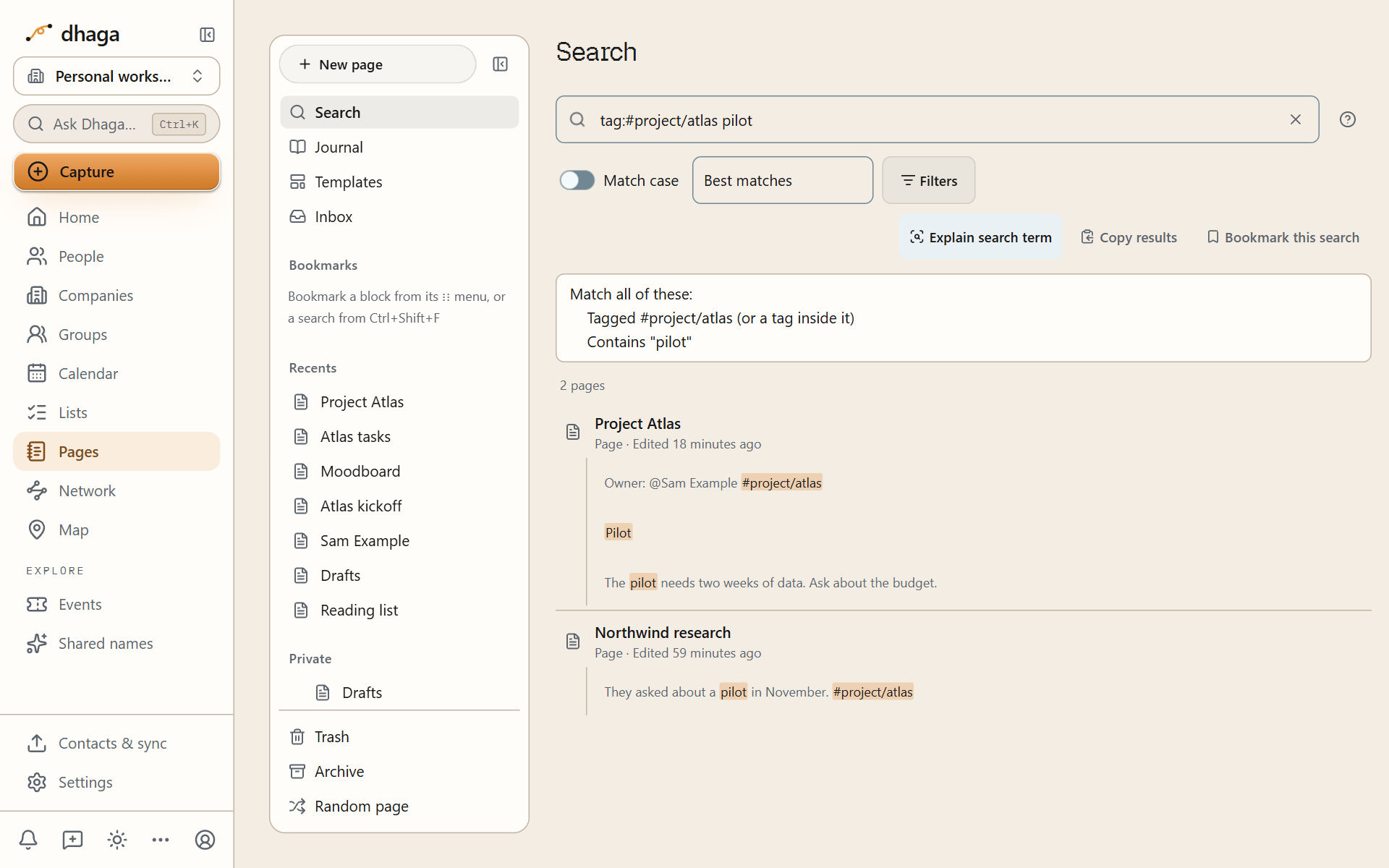Open the Personal workspace switcher dropdown
Image resolution: width=1389 pixels, height=868 pixels.
[116, 76]
